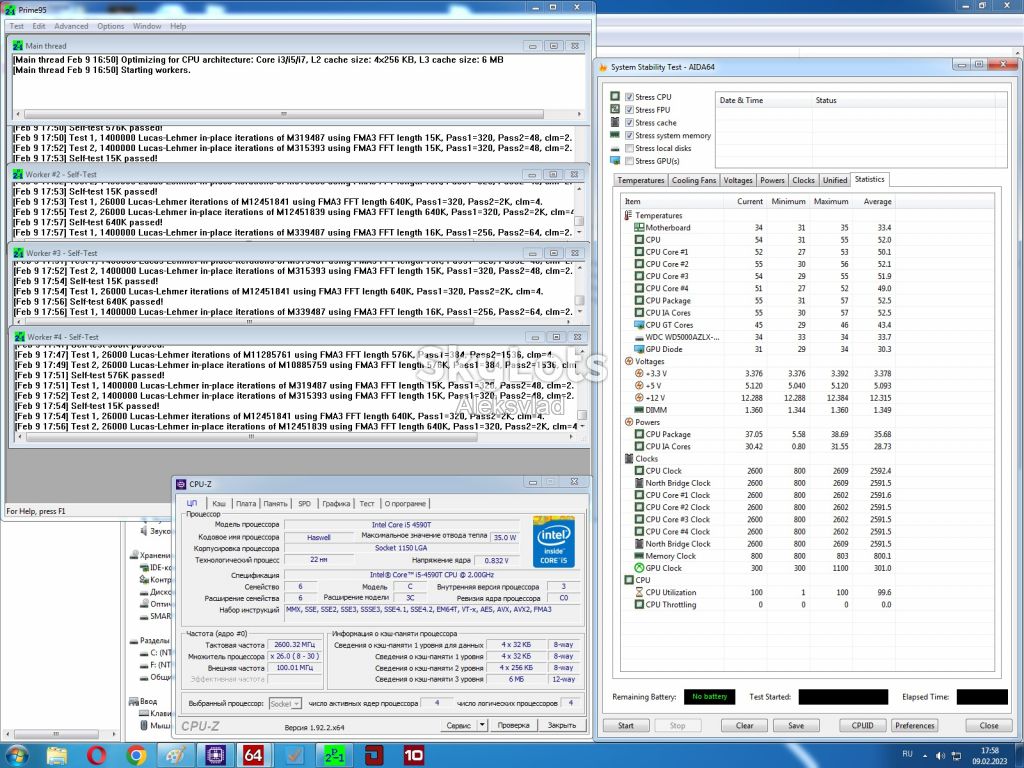Click the CPU Utilization hourglass icon
Screen dimensions: 1024x768
(x=639, y=592)
